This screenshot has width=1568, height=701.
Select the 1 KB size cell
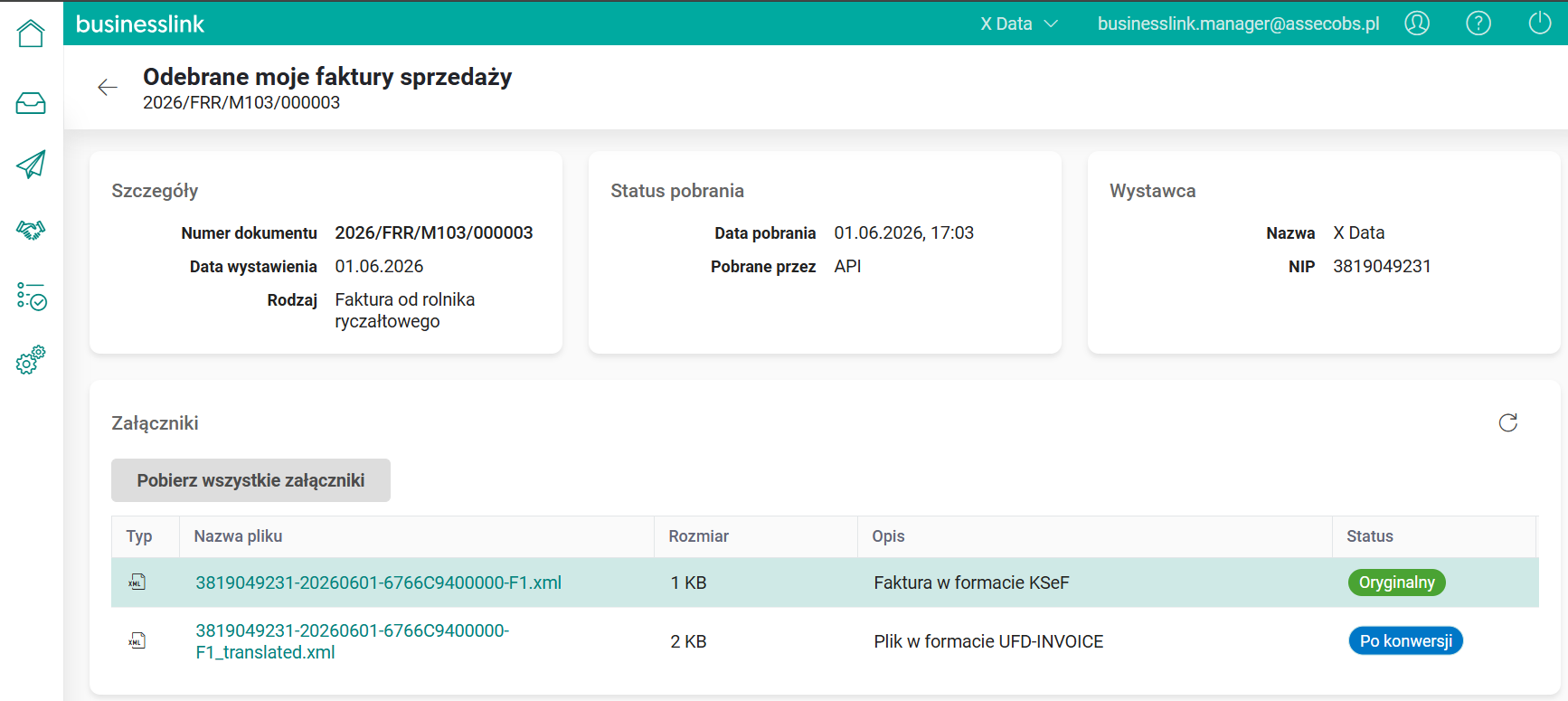(x=689, y=583)
